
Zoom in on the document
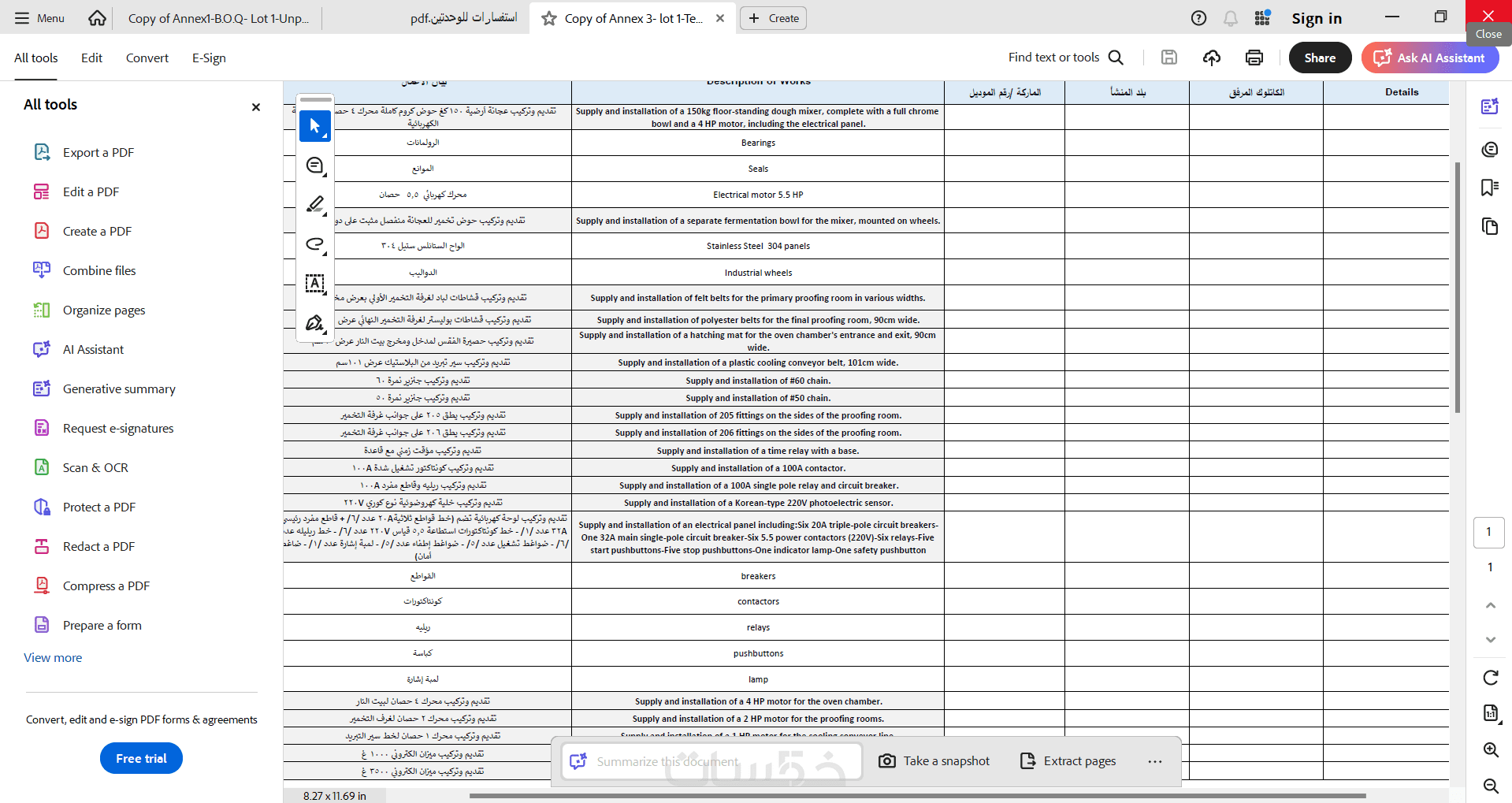1491,750
